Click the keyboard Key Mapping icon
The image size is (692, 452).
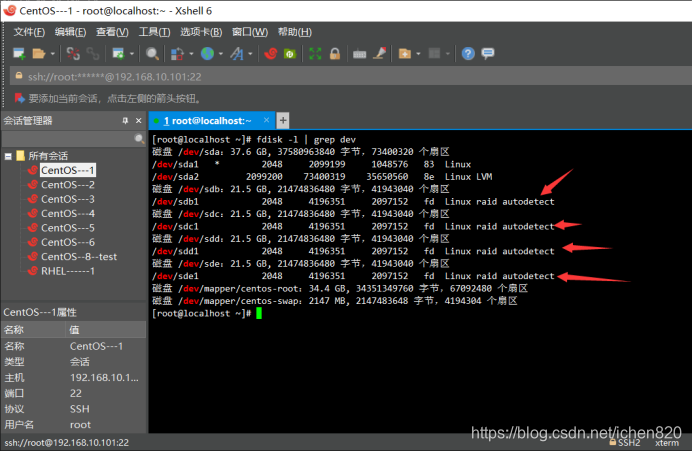pyautogui.click(x=359, y=54)
